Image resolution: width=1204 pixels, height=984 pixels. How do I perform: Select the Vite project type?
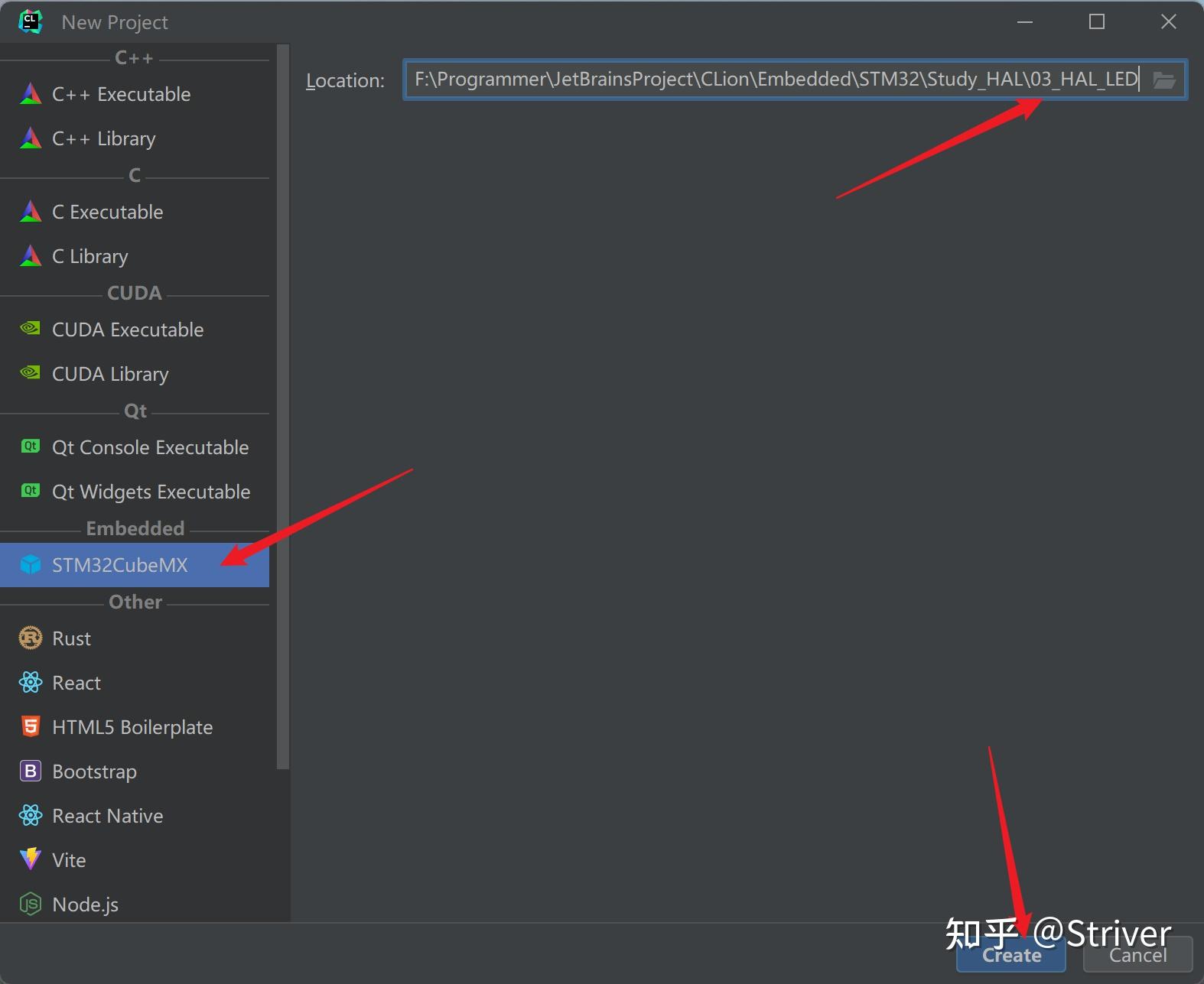coord(135,860)
